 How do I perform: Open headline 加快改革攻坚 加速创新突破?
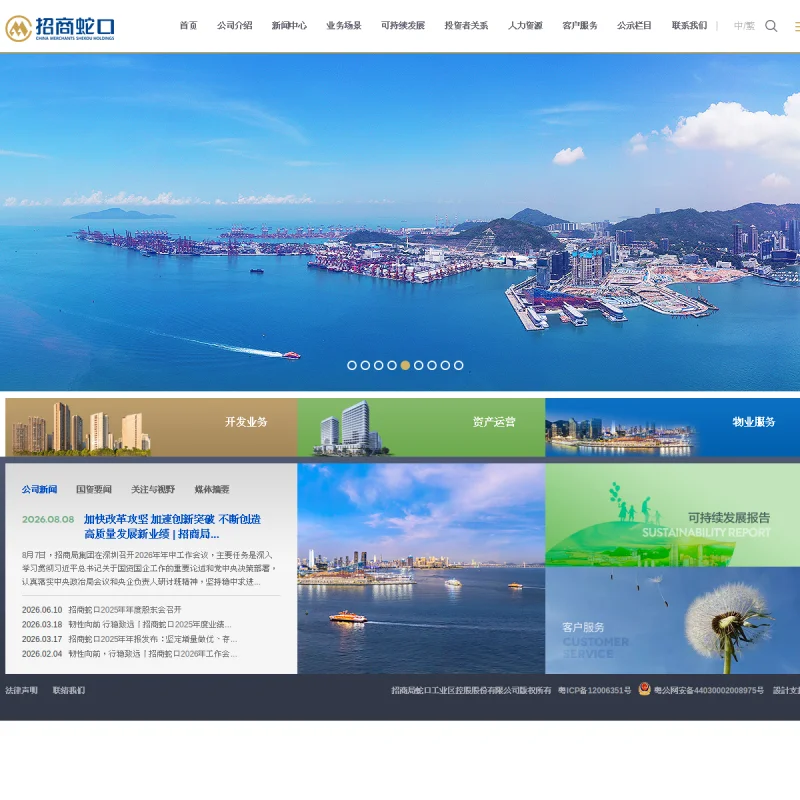point(172,527)
